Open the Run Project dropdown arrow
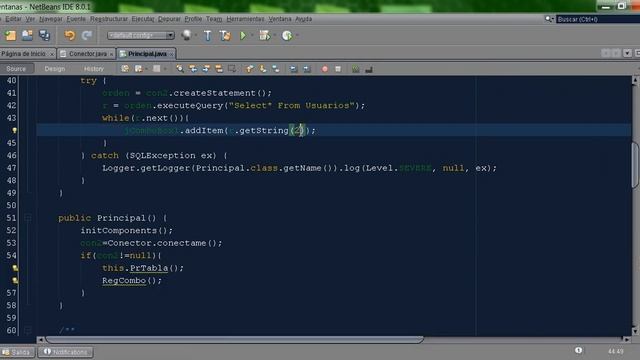Screen dimensions: 640x360 click(x=252, y=36)
